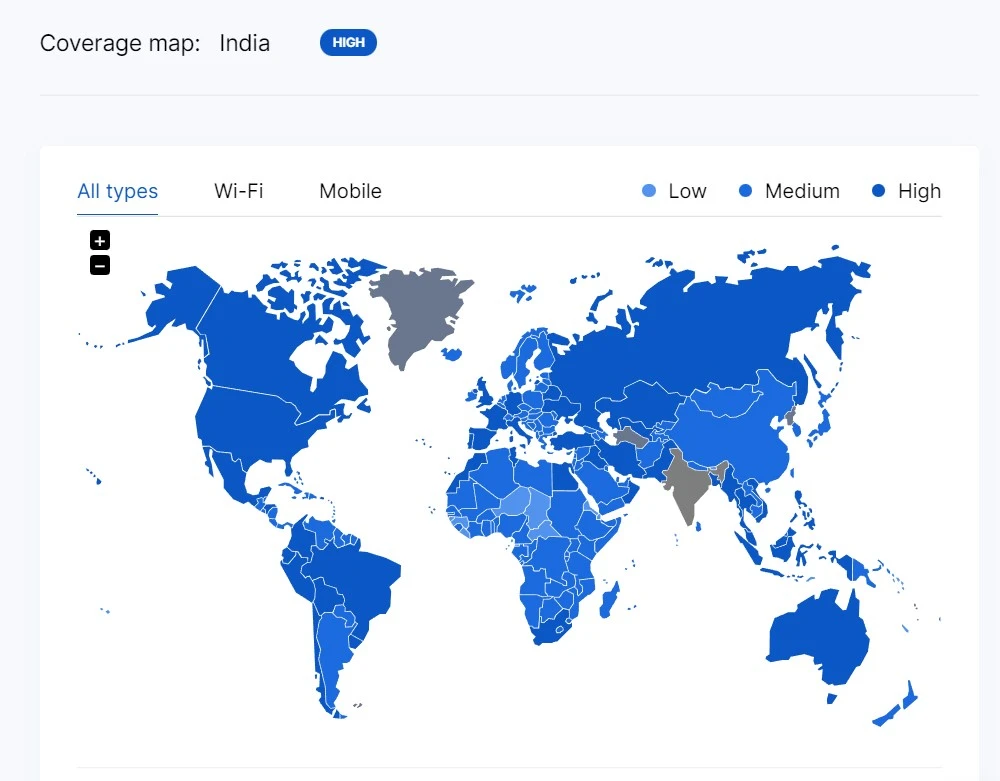The width and height of the screenshot is (1000, 781).
Task: Click the High legend label
Action: point(919,191)
